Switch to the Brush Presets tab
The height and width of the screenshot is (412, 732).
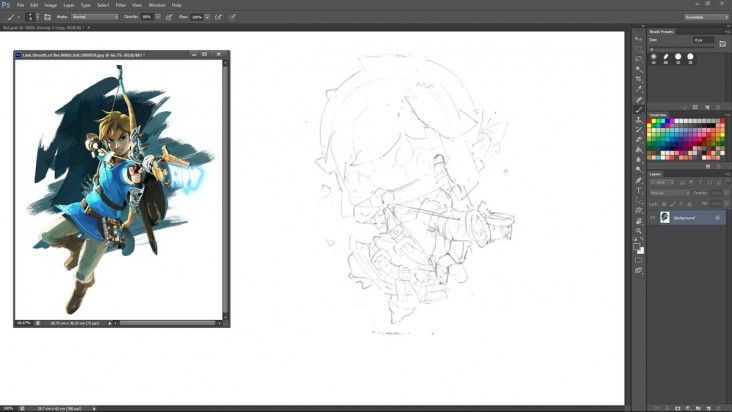pos(662,31)
